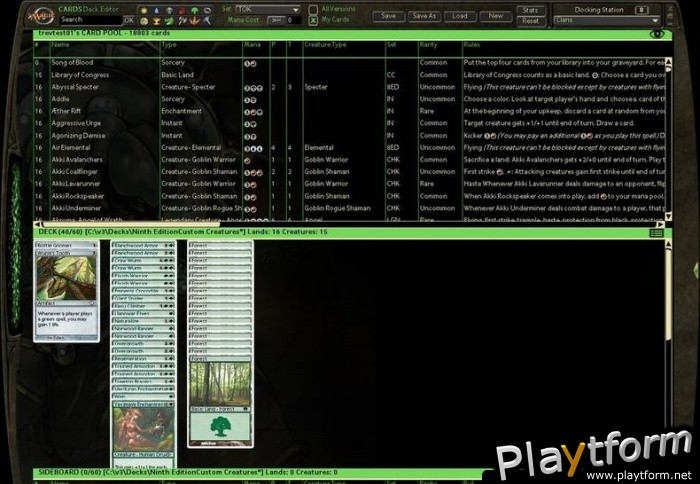The image size is (700, 484).
Task: Select the Library of Congress row
Action: [x=350, y=75]
